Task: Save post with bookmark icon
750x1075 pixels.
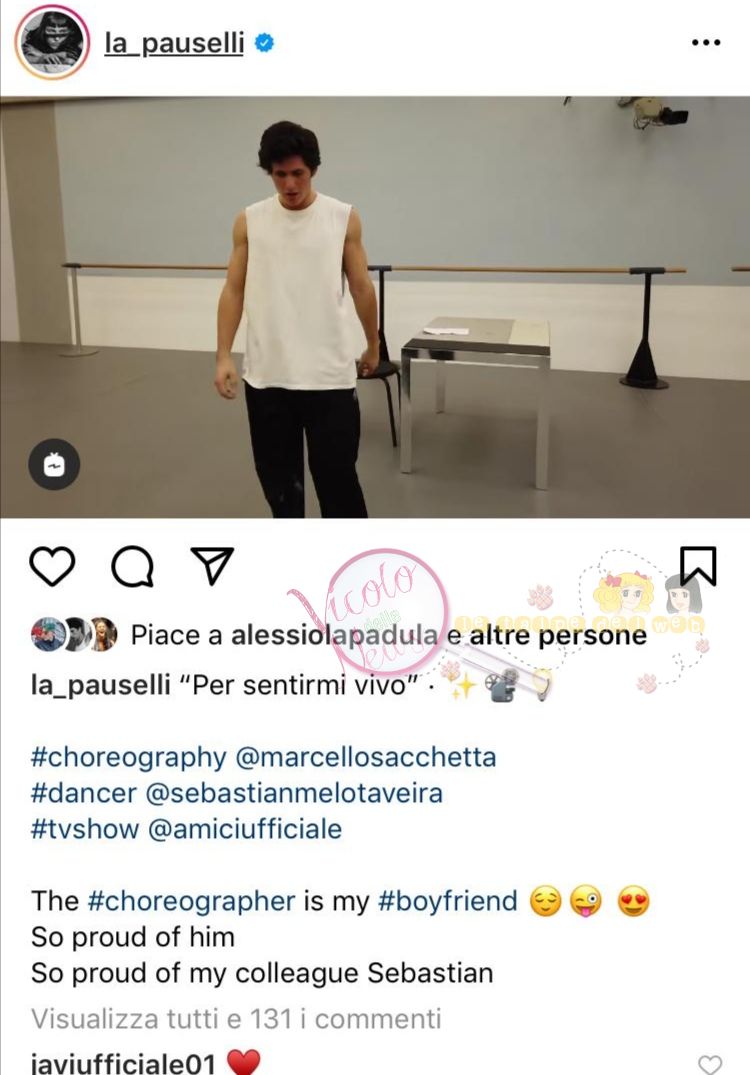Action: tap(698, 566)
